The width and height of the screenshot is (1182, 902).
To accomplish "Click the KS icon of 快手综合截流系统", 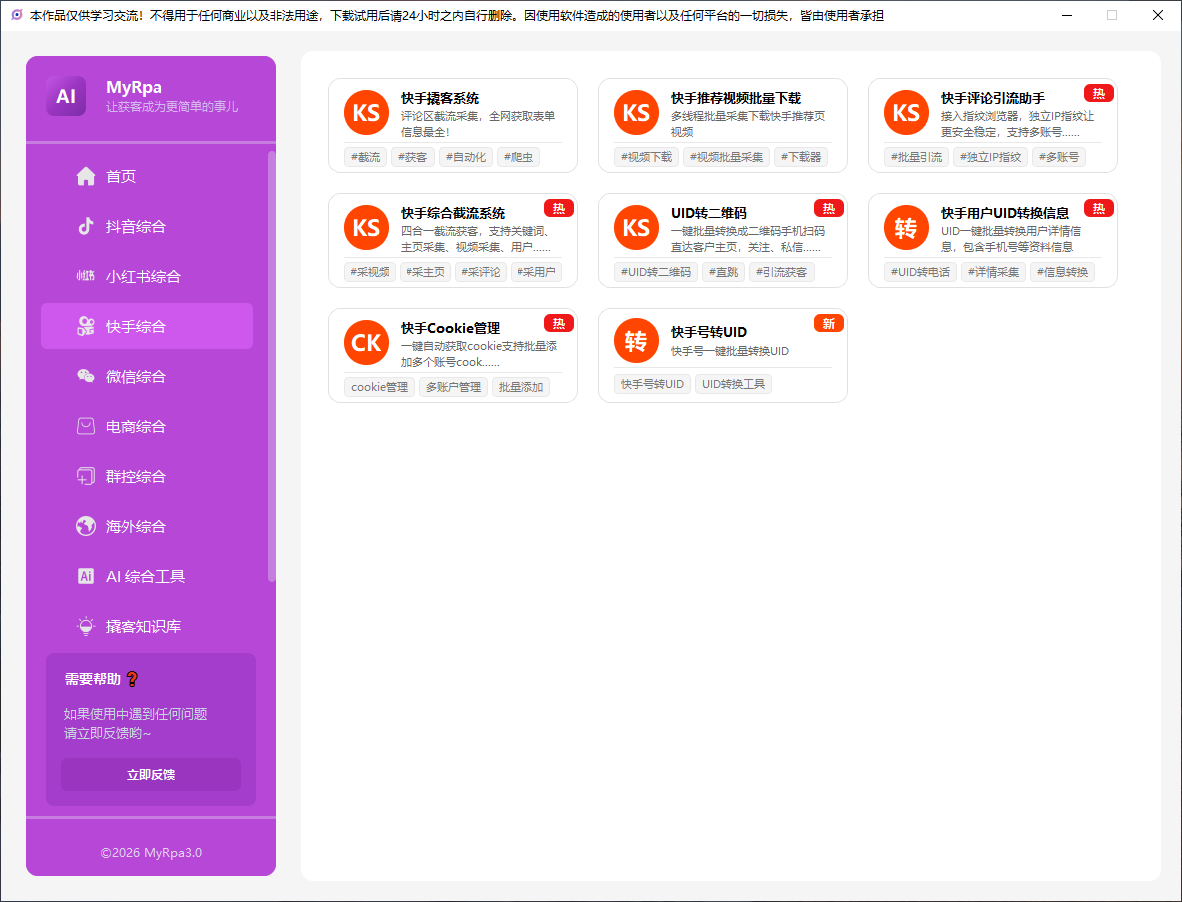I will pyautogui.click(x=366, y=228).
